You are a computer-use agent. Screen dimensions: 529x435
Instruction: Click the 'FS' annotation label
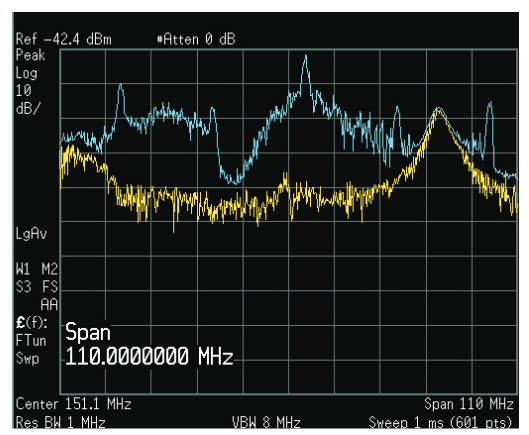pos(50,287)
